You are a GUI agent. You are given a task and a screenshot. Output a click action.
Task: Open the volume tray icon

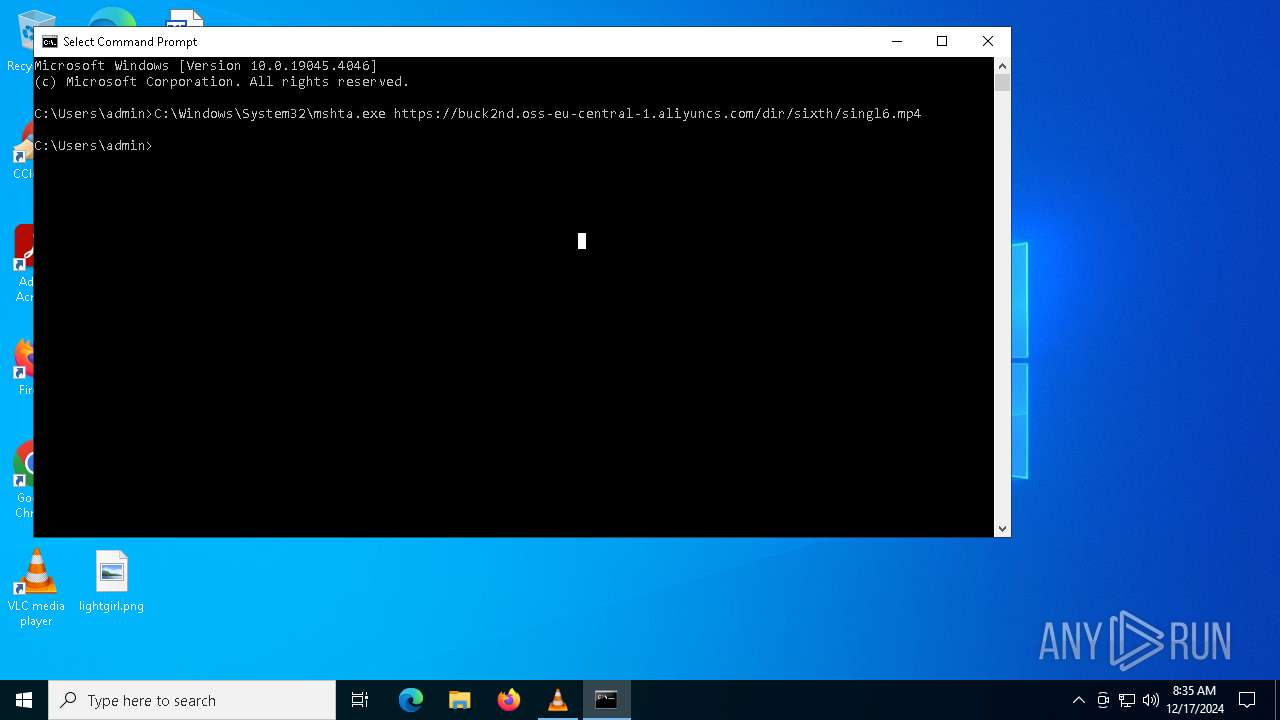[x=1151, y=700]
